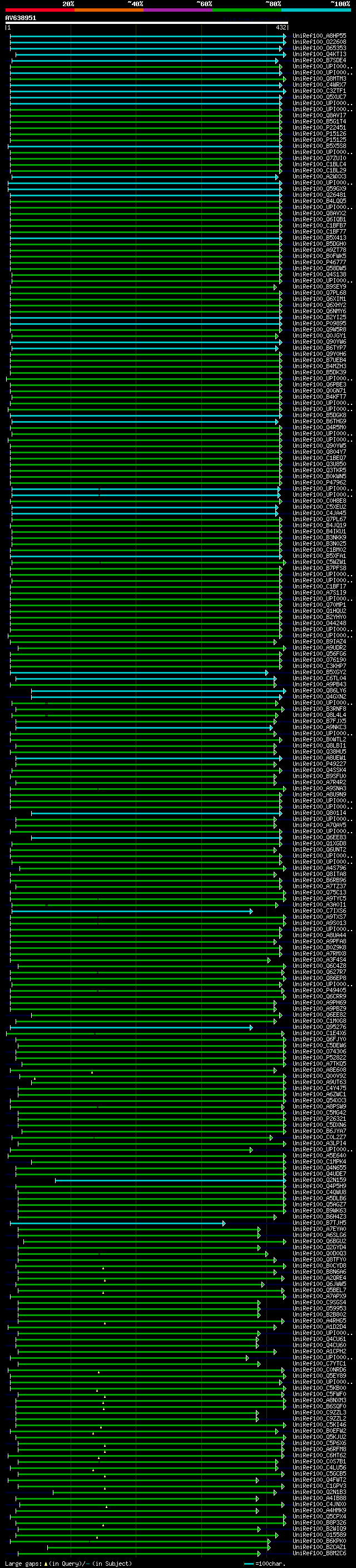Click the UniRef100_Q95276 label

point(319,1027)
